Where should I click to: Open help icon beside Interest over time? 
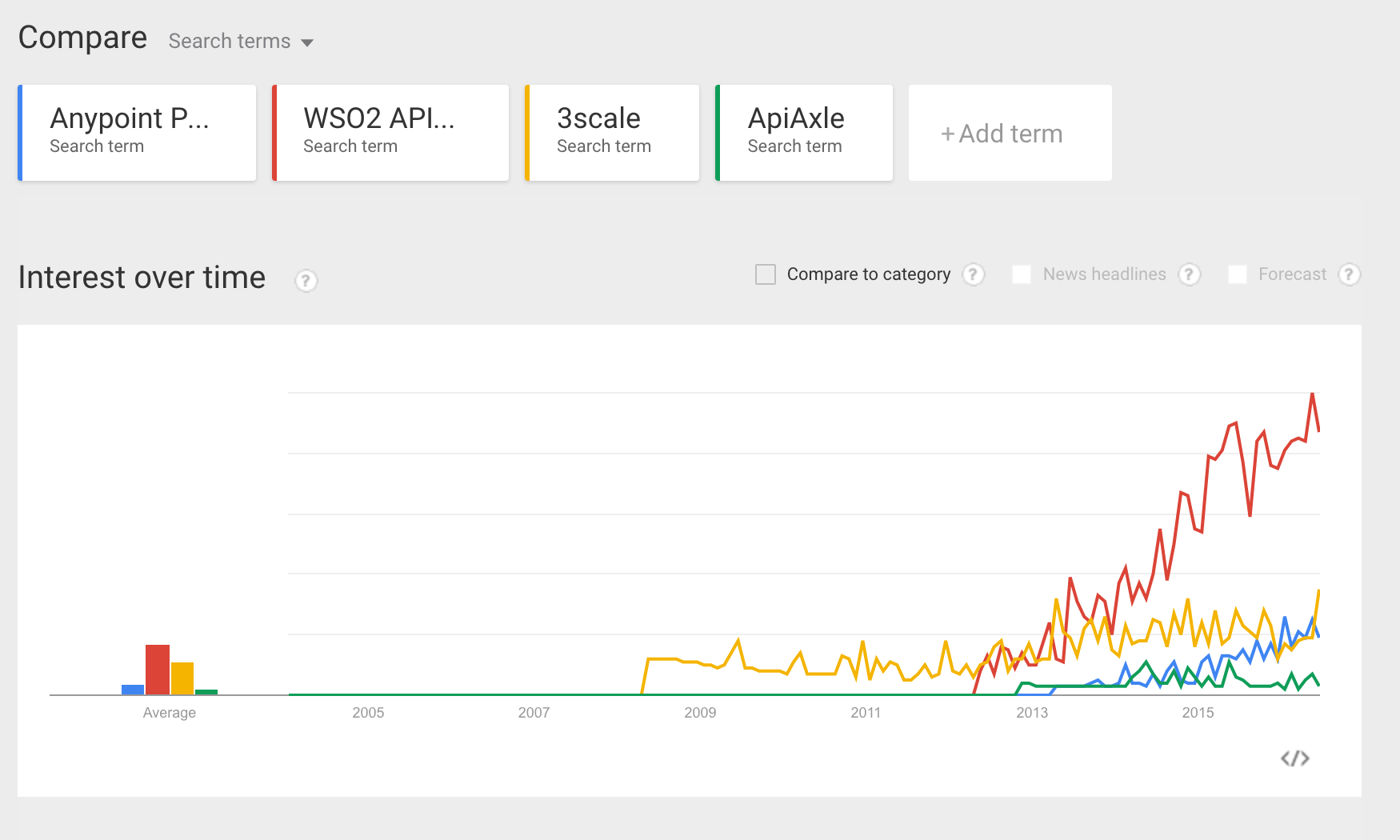306,281
